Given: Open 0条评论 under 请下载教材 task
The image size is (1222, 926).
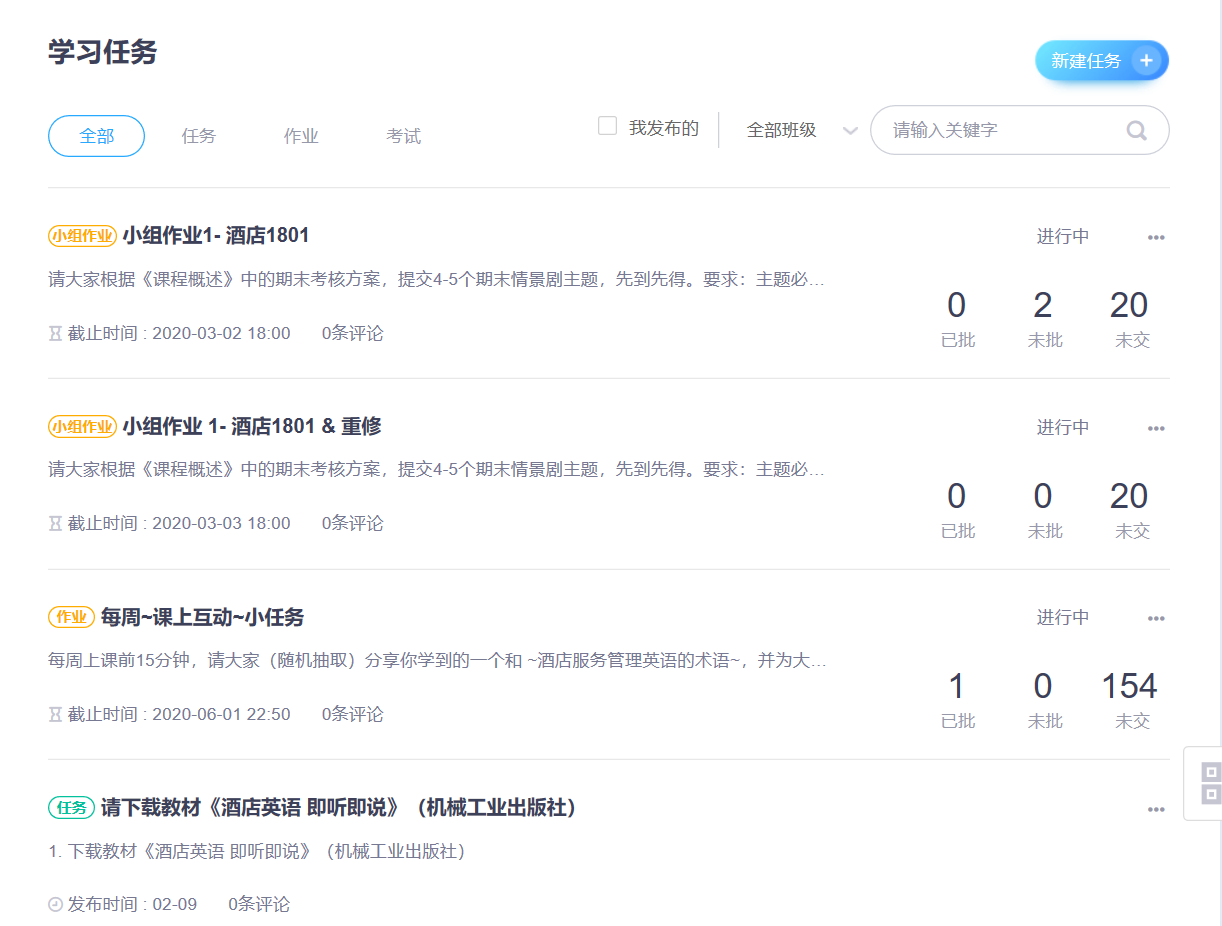Looking at the screenshot, I should [x=259, y=904].
